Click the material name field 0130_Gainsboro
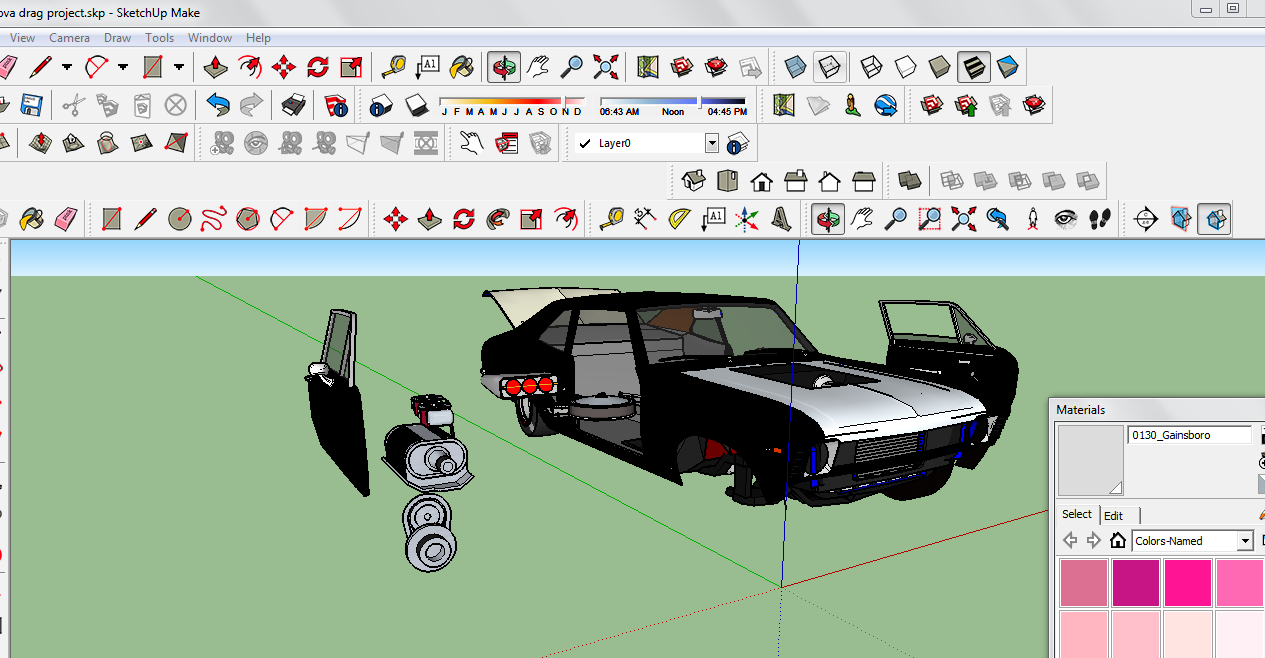Viewport: 1265px width, 658px height. 1189,435
